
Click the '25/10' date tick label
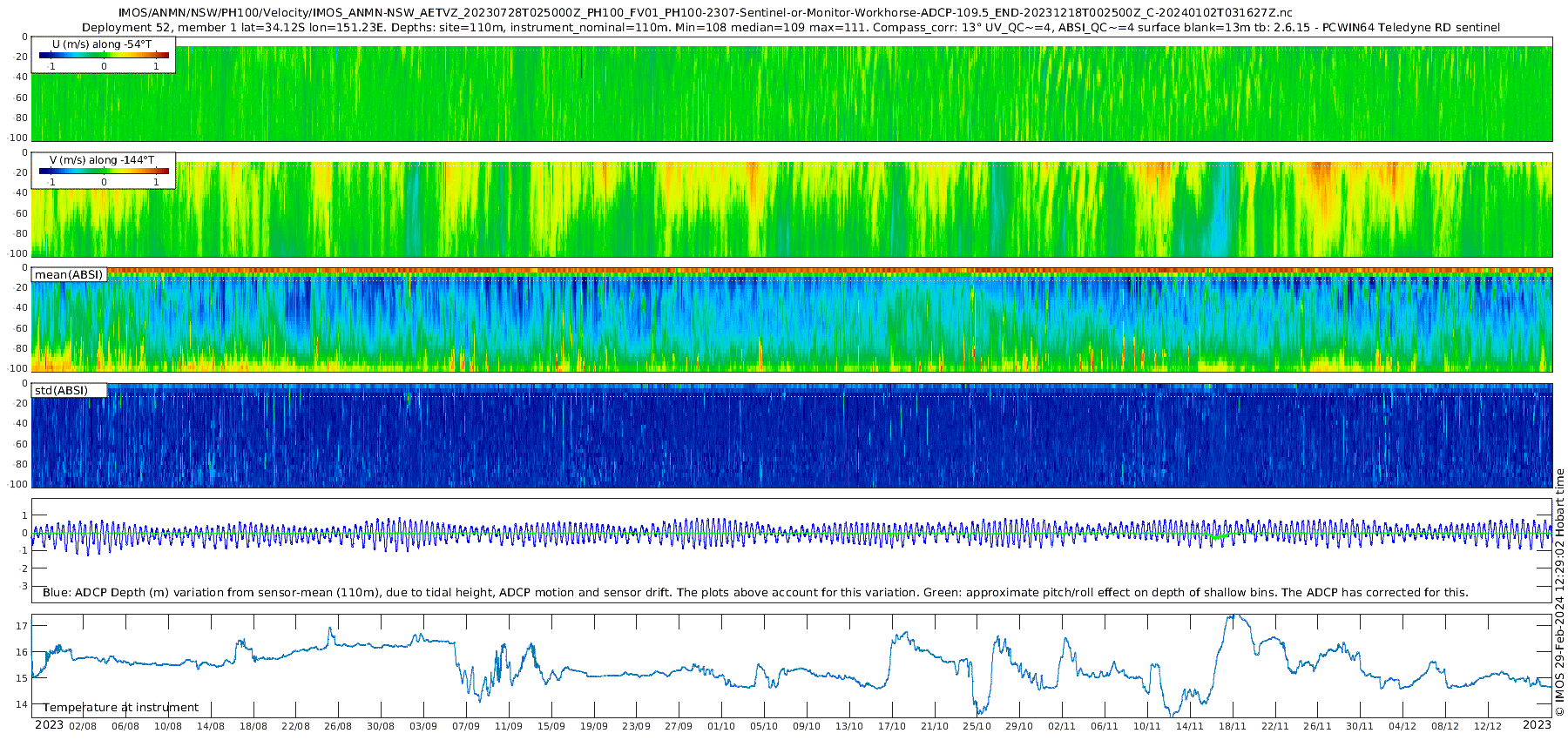click(x=977, y=726)
